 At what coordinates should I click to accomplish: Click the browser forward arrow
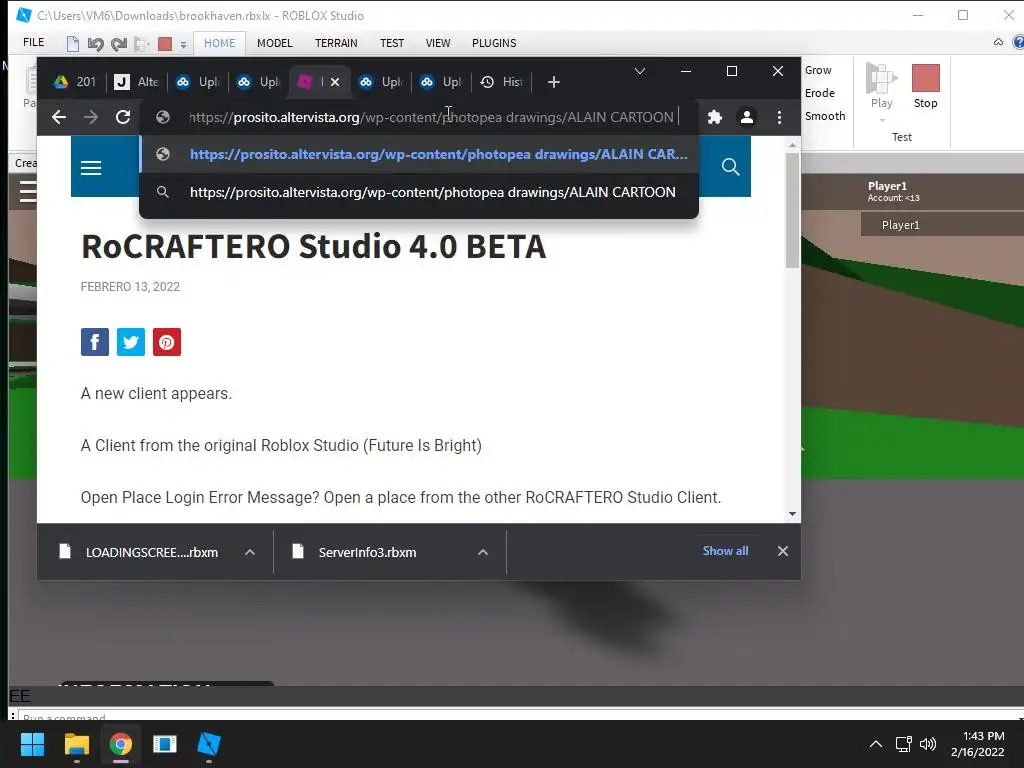point(91,117)
